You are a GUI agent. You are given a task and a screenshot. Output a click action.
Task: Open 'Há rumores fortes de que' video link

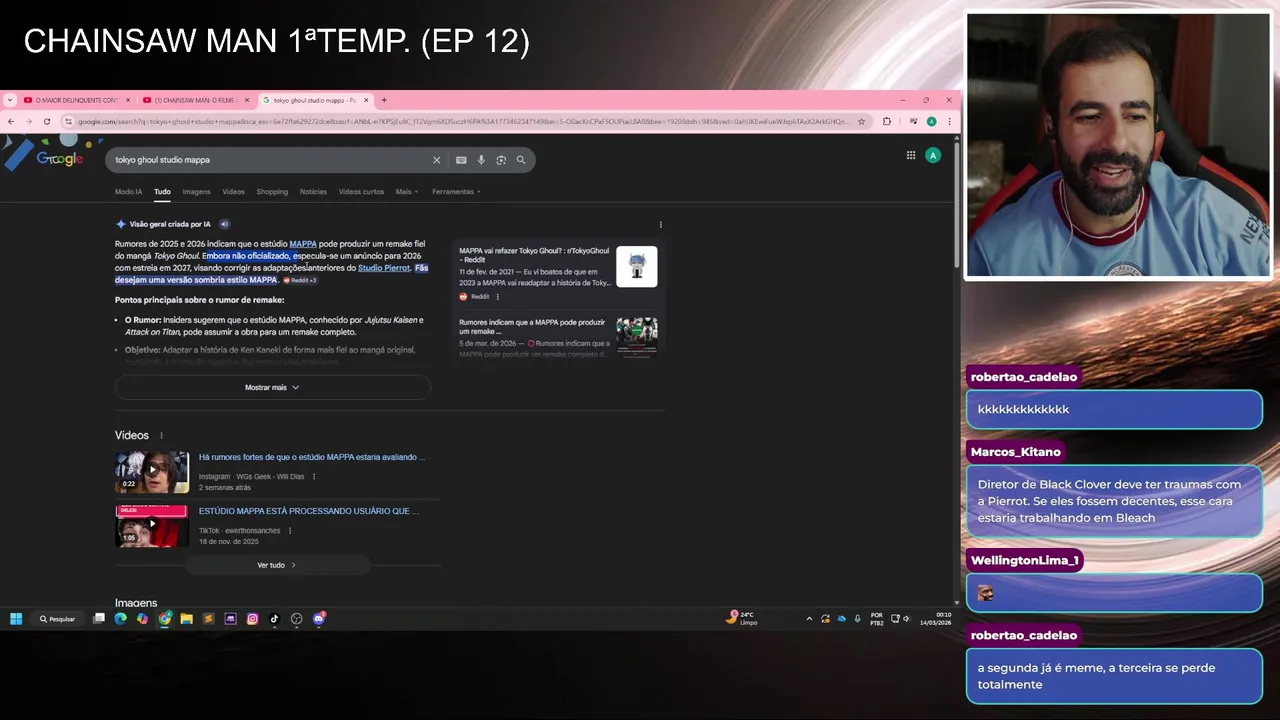coord(311,457)
